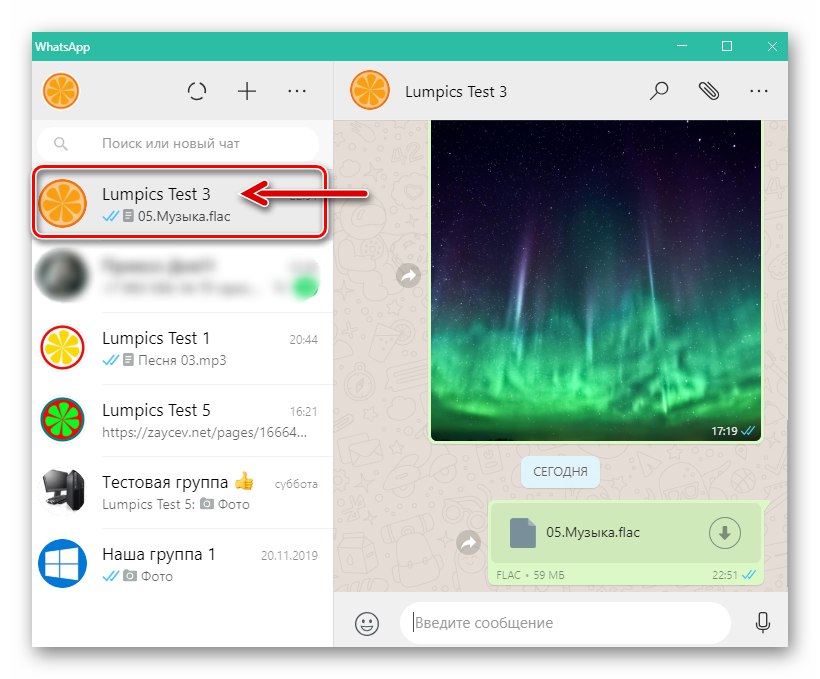This screenshot has height=679, width=820.
Task: Open emoji picker smiley icon
Action: pos(367,624)
